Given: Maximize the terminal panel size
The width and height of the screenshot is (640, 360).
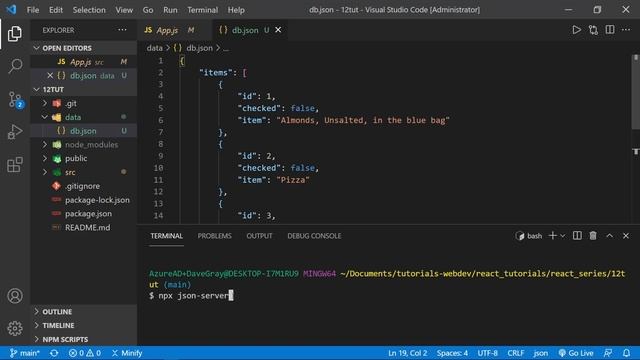Looking at the screenshot, I should [609, 236].
